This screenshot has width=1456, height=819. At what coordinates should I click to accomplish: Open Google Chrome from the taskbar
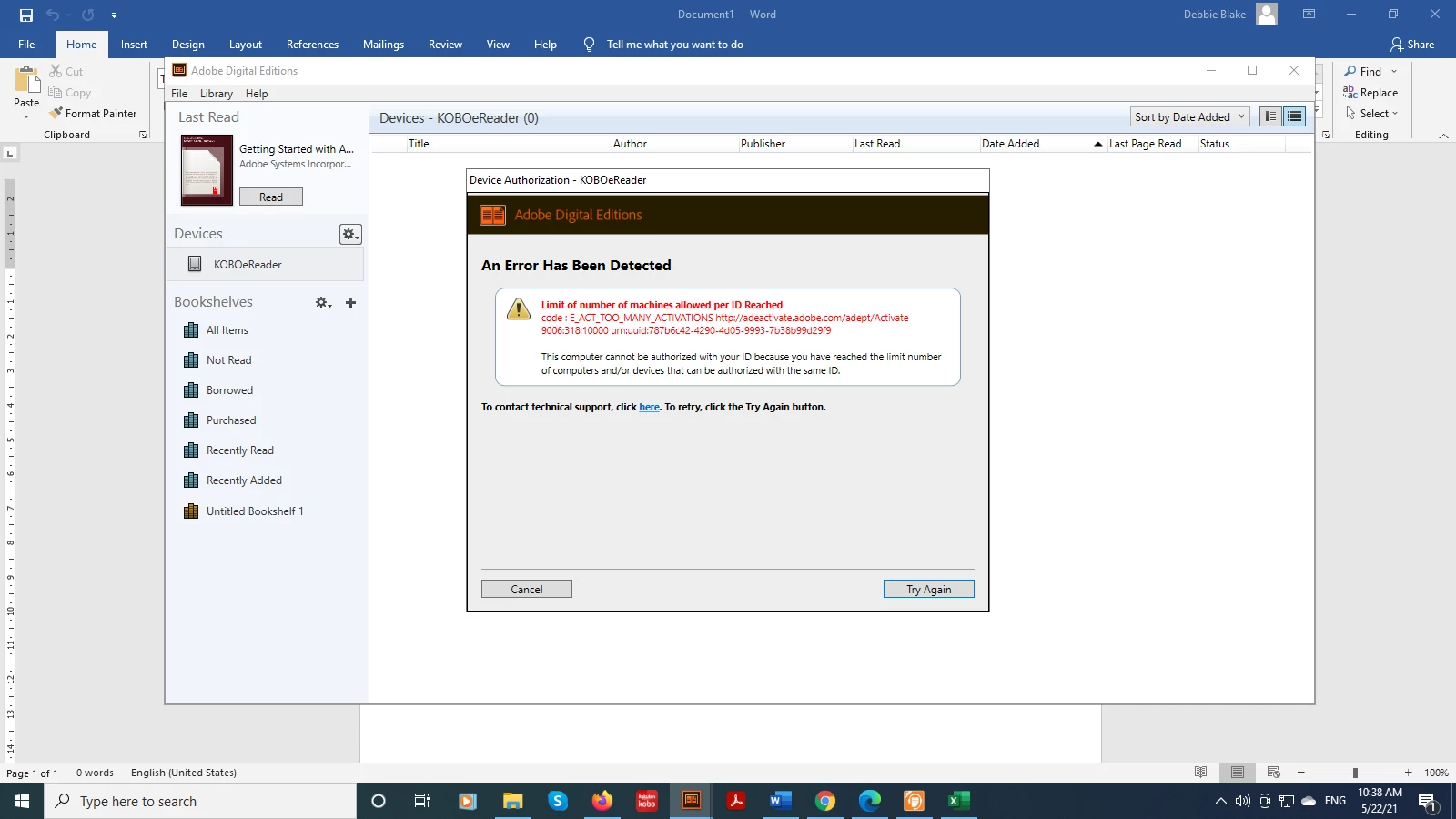tap(825, 801)
